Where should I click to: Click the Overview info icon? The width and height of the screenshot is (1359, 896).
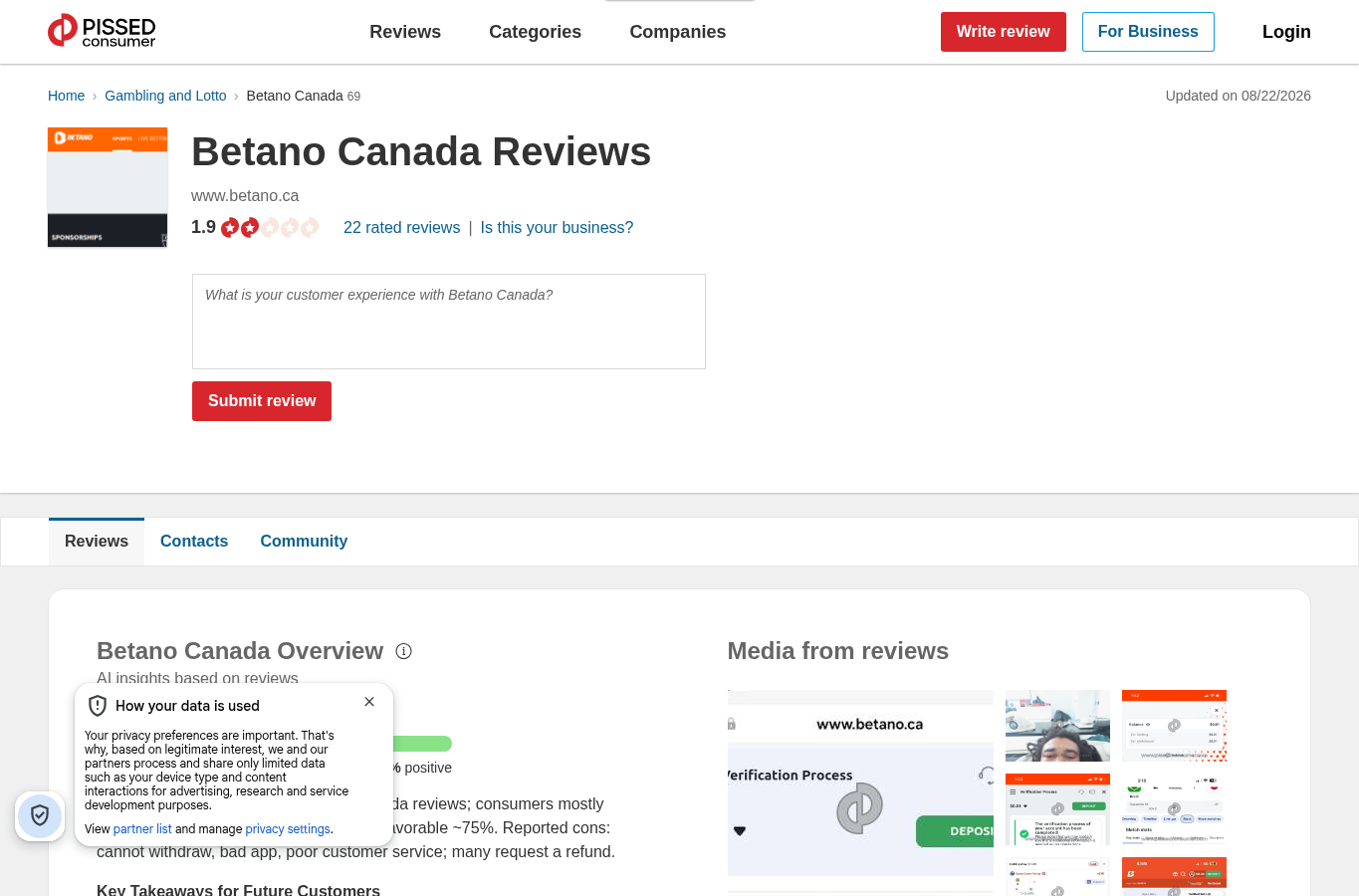pos(403,651)
